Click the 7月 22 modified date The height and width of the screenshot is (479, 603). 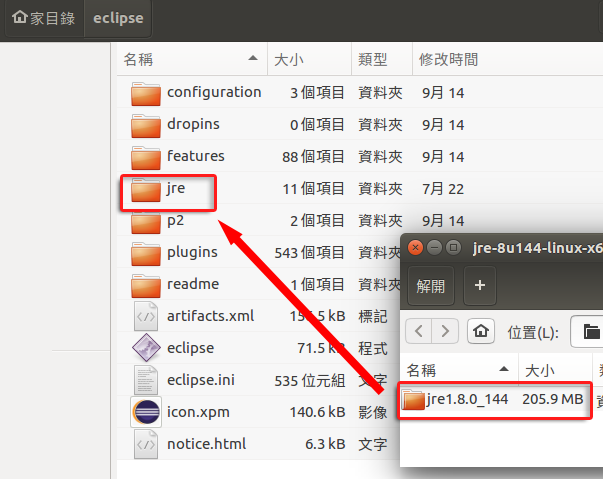pos(443,189)
